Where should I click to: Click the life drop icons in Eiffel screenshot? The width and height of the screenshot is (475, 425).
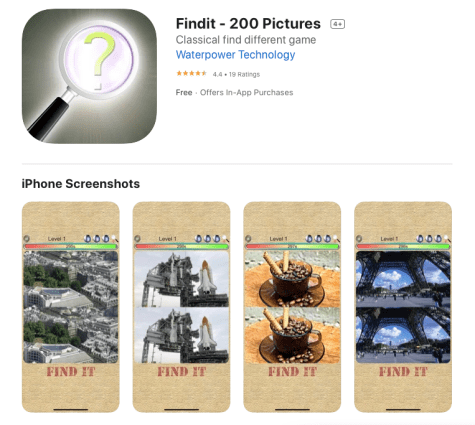(x=429, y=239)
